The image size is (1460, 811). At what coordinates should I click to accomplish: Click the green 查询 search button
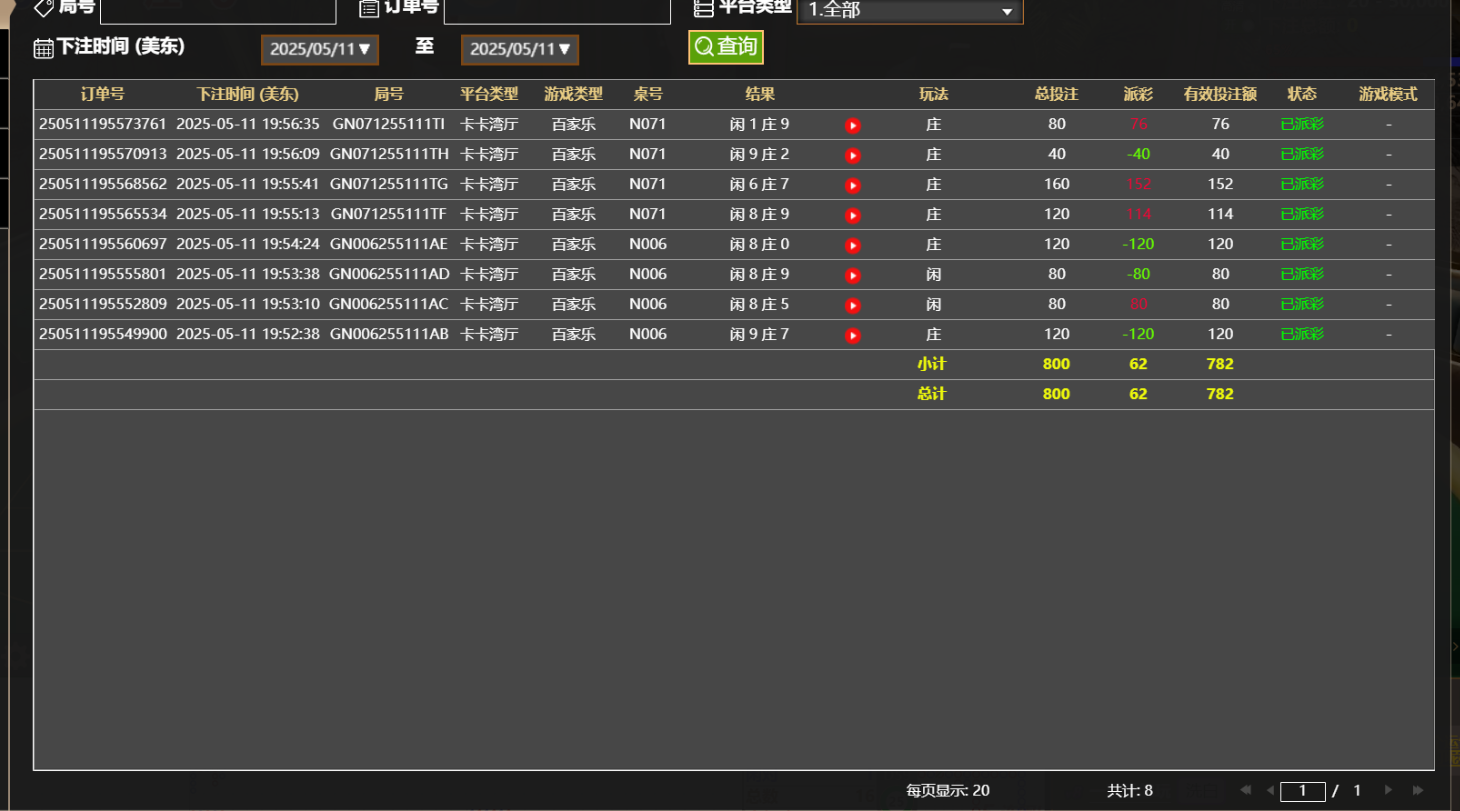(726, 47)
